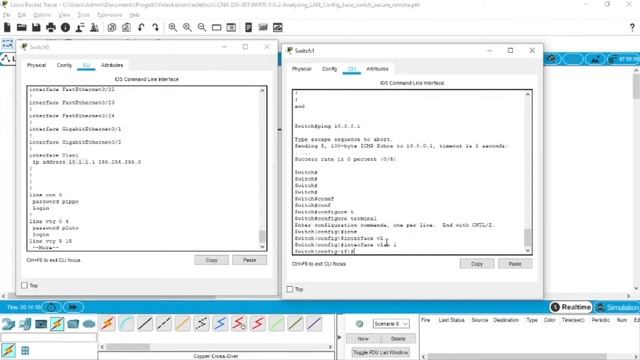
Task: Open the View menu
Action: [x=64, y=15]
